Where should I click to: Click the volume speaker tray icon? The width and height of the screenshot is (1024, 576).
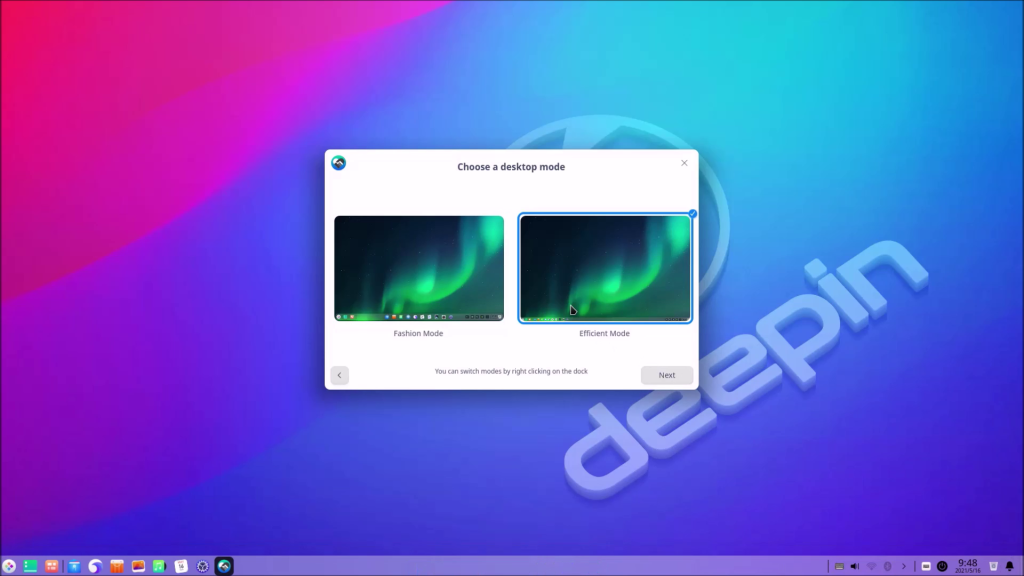[x=854, y=566]
